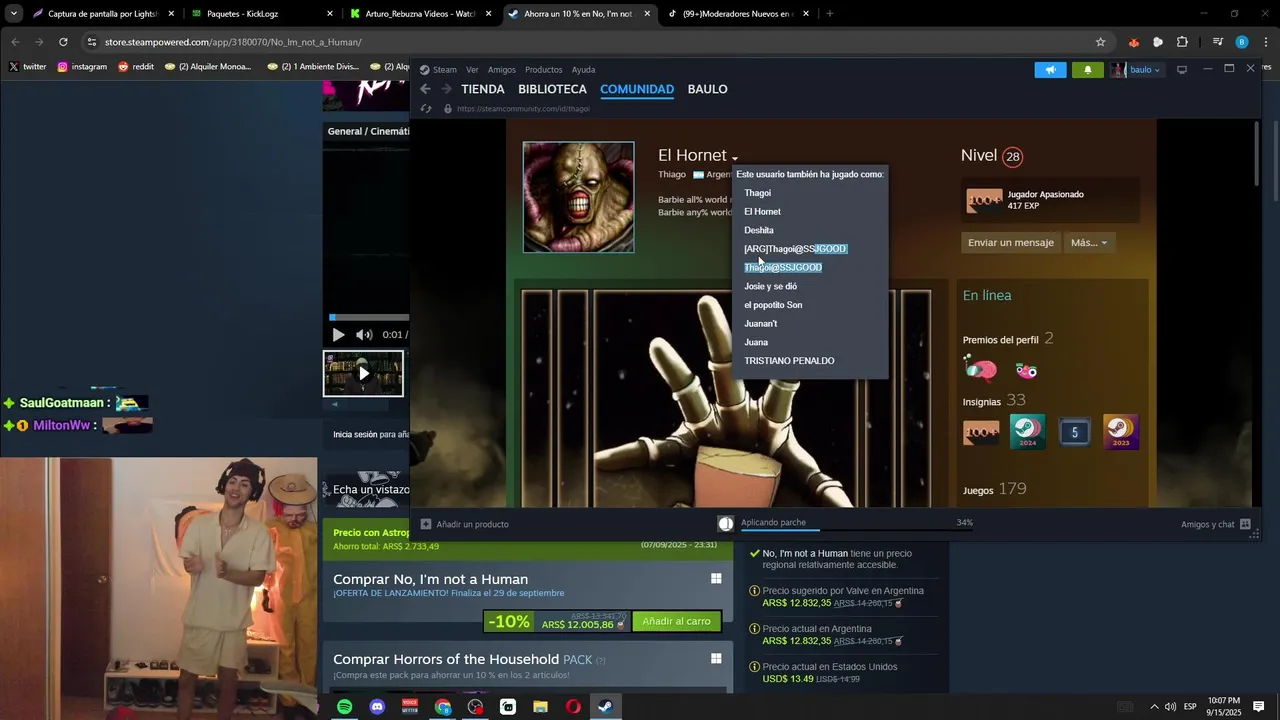Image resolution: width=1280 pixels, height=720 pixels.
Task: Click the pink brain profile award
Action: click(981, 370)
